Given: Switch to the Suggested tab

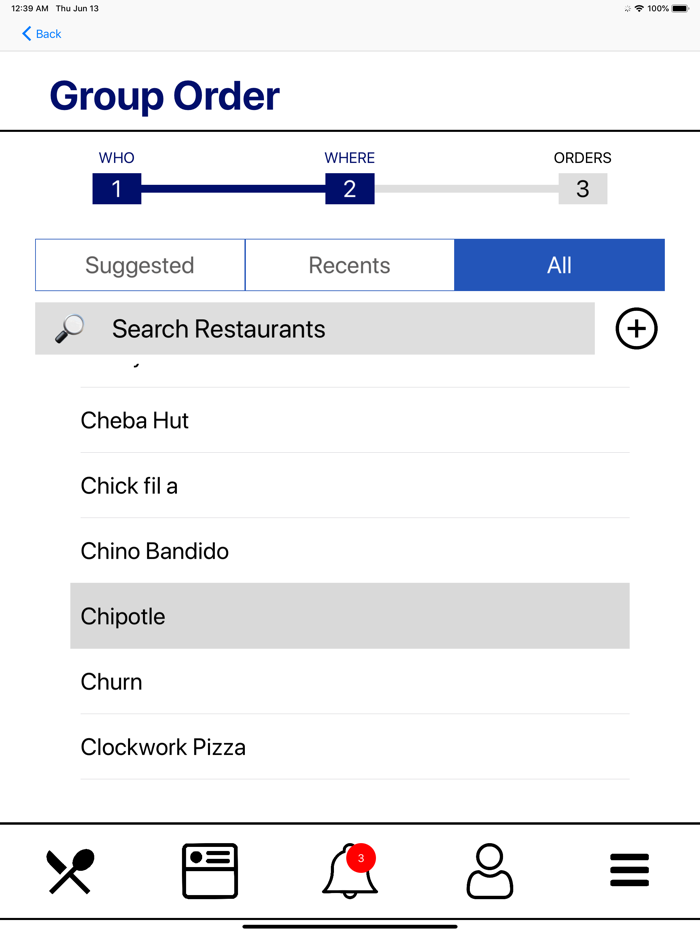Looking at the screenshot, I should click(139, 264).
